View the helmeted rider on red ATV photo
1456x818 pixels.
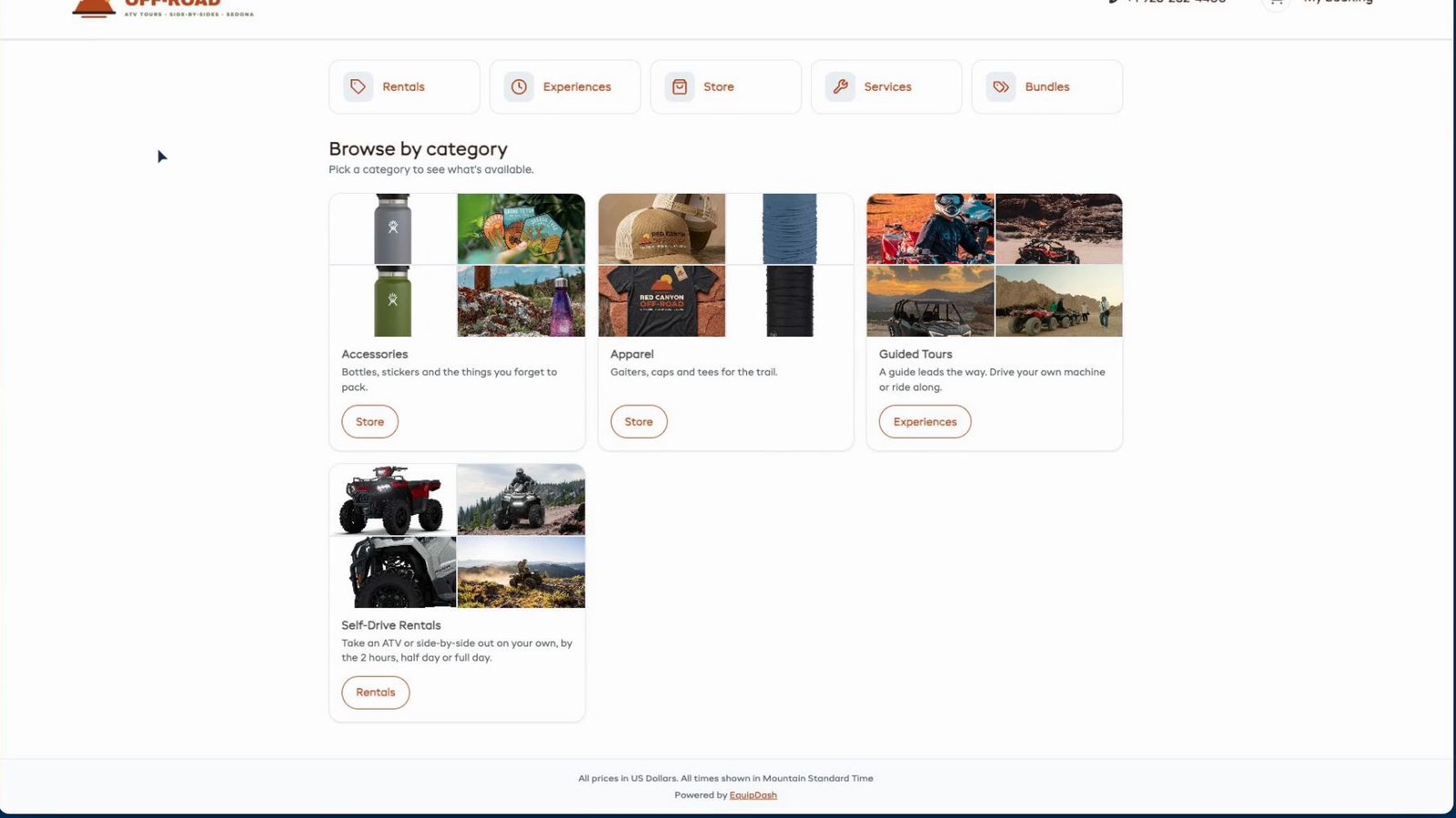[x=930, y=228]
